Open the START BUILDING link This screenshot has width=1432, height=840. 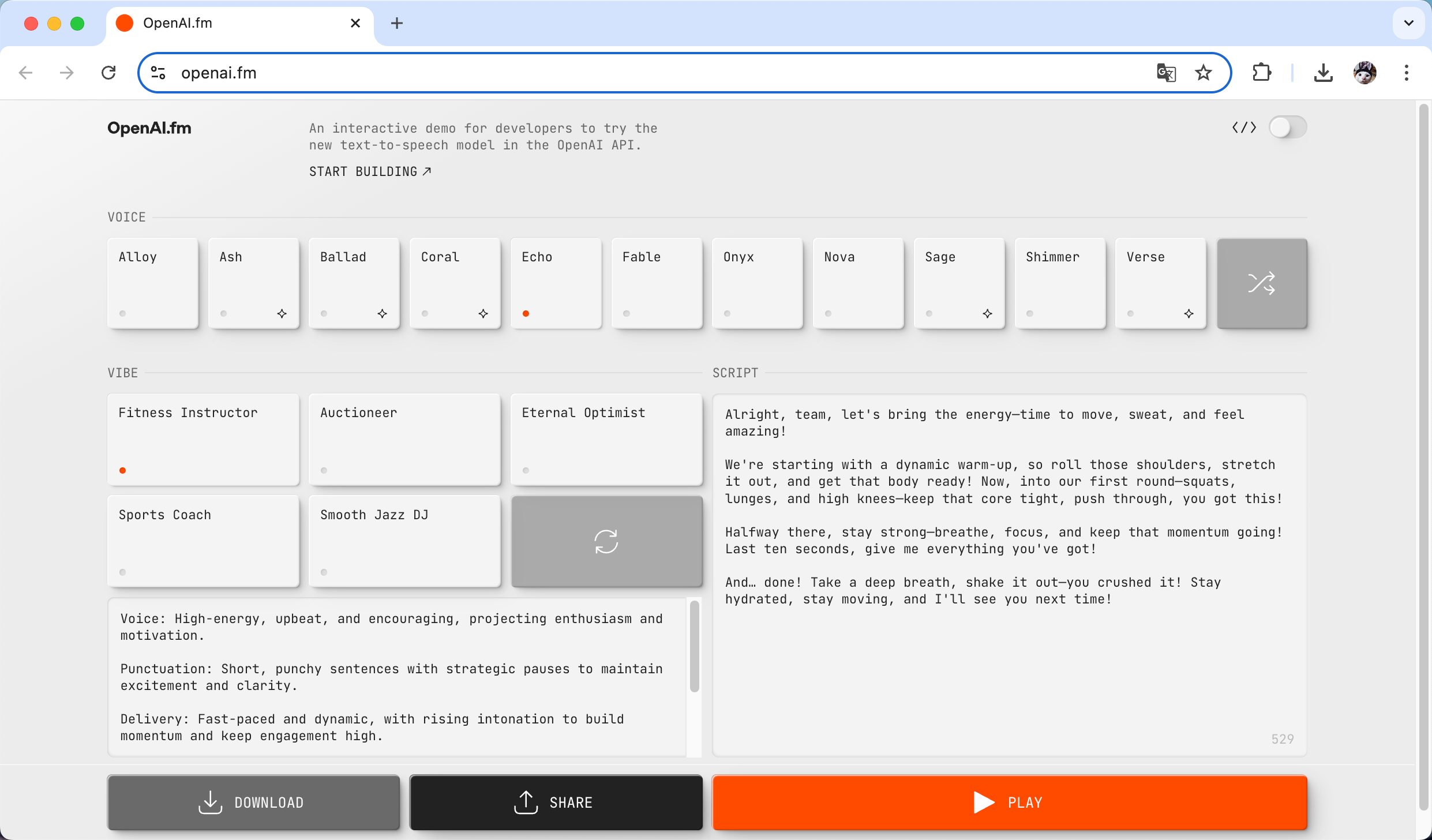tap(370, 171)
